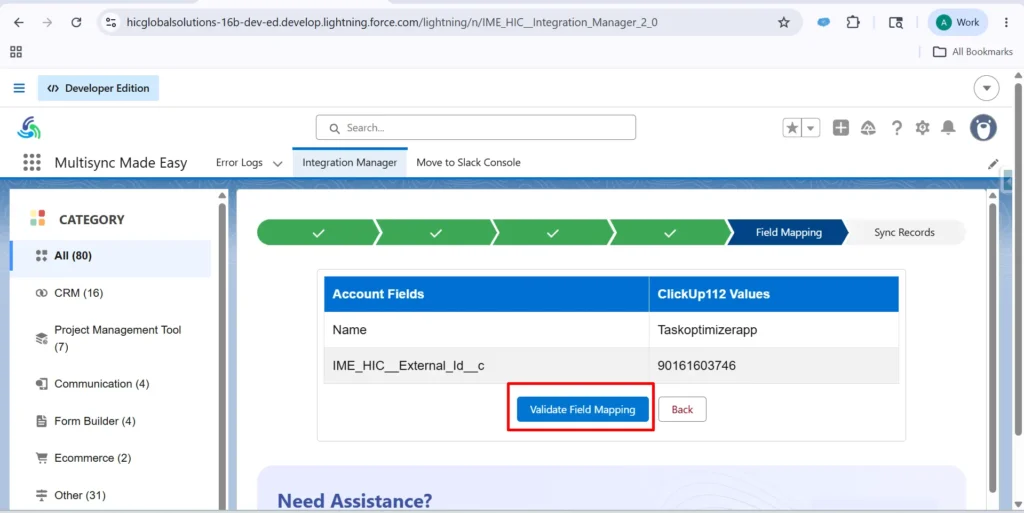Click the Validate Field Mapping button
1024x513 pixels.
583,409
